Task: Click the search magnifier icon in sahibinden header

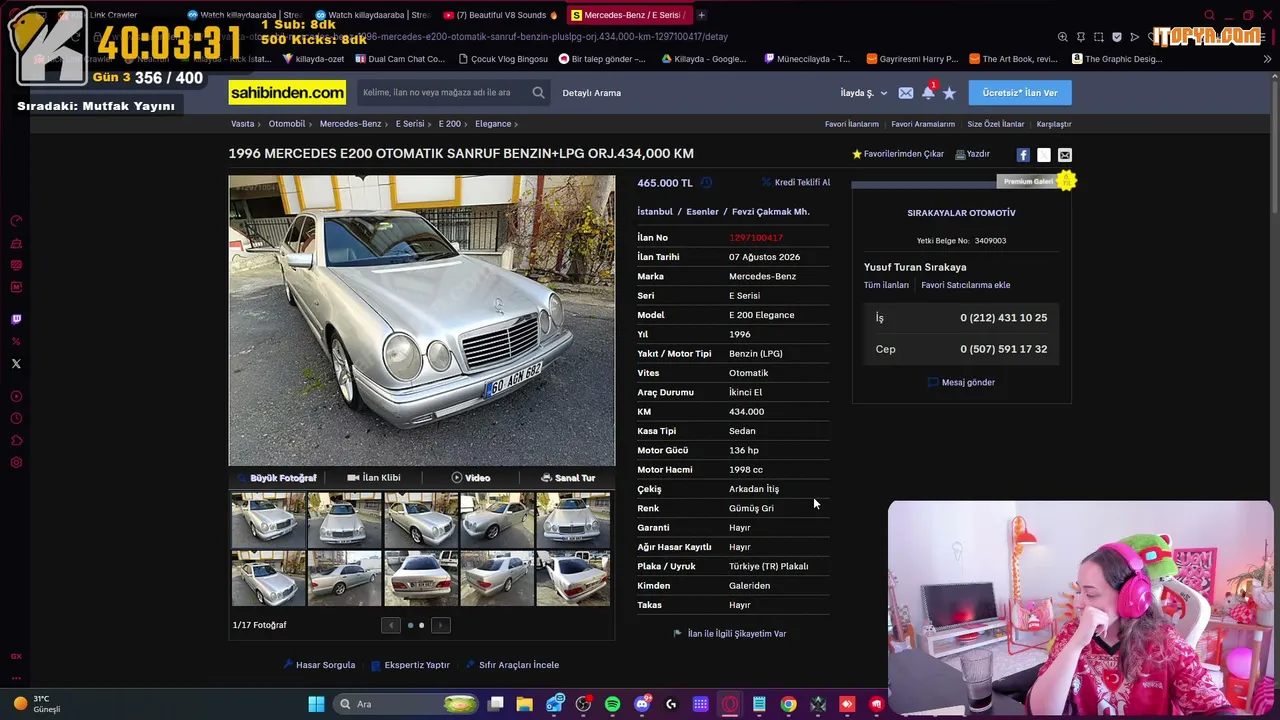Action: click(538, 93)
